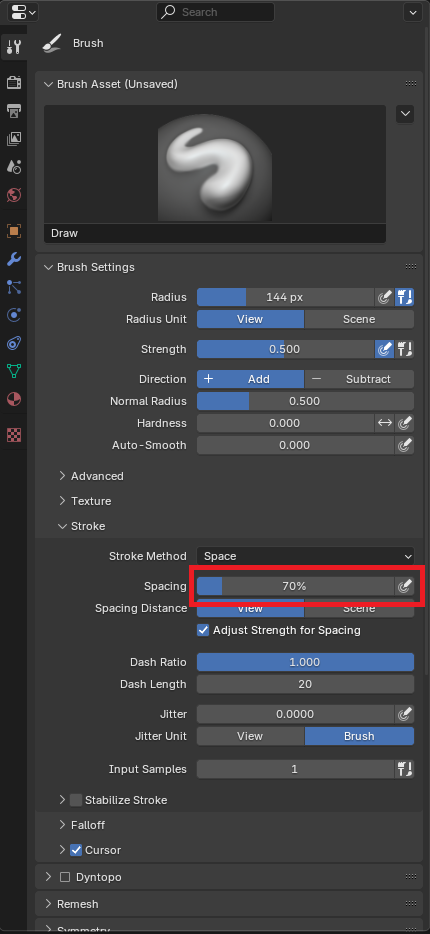This screenshot has height=934, width=430.
Task: Open the brush asset menu arrow
Action: tap(405, 114)
